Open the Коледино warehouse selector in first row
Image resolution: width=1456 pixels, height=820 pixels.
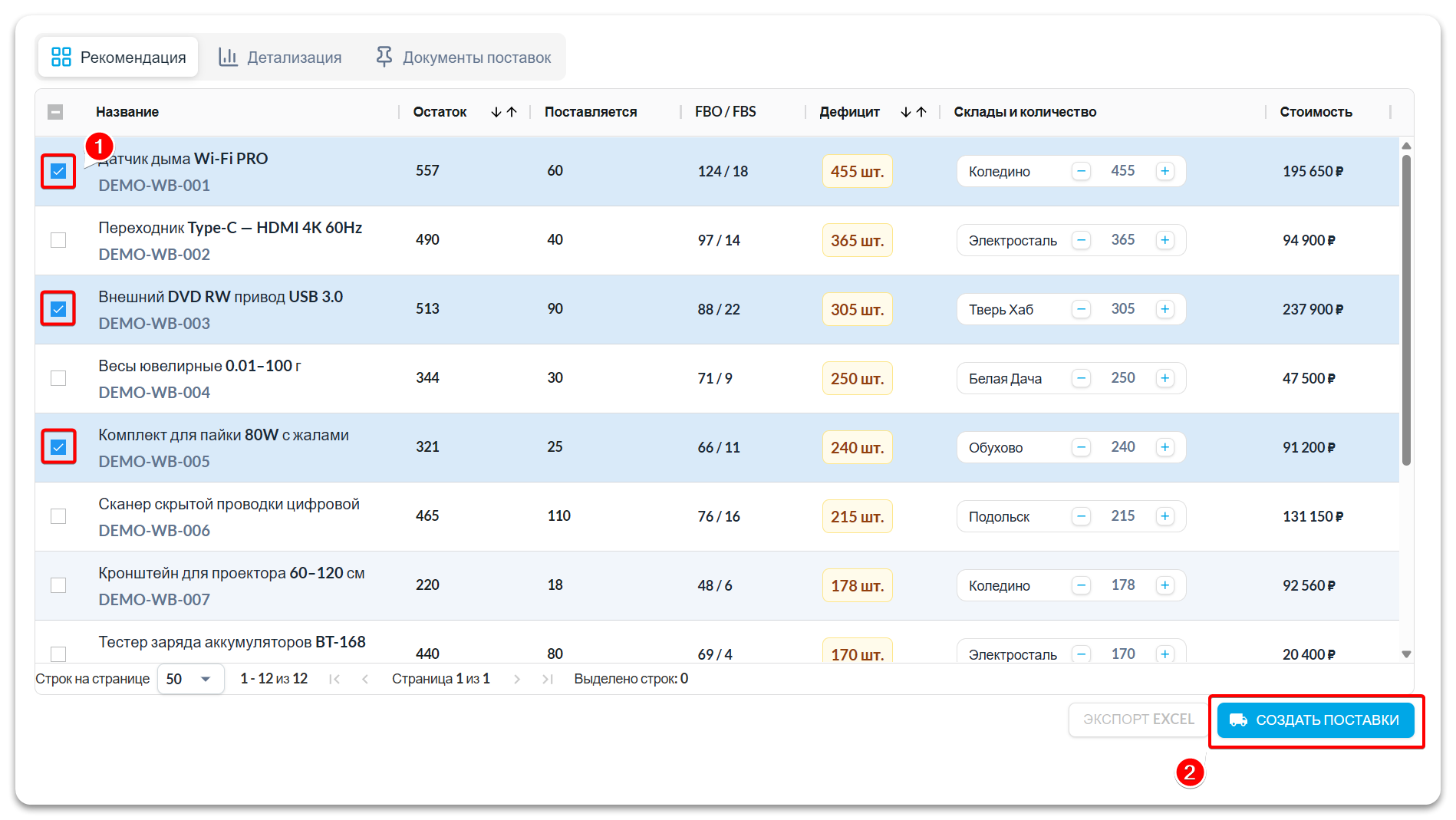[1000, 172]
